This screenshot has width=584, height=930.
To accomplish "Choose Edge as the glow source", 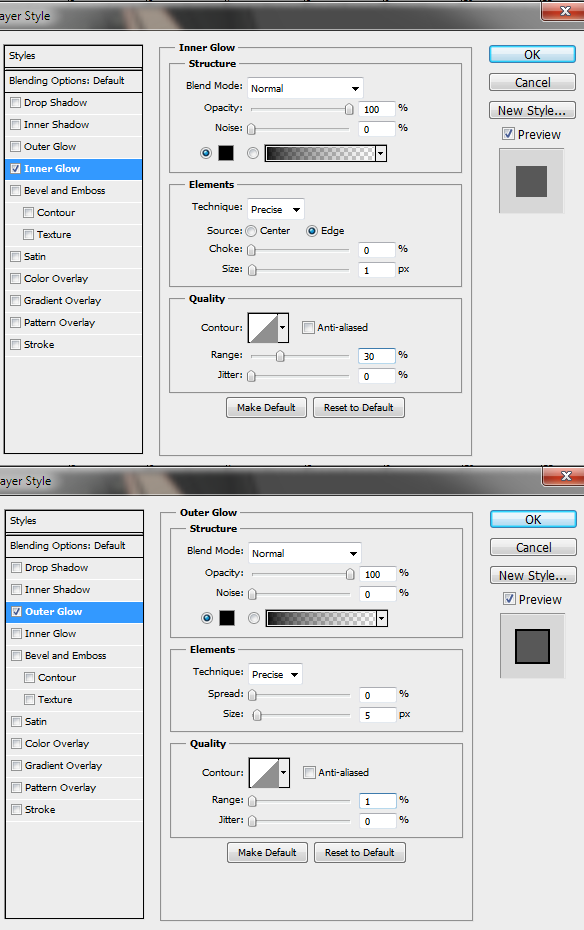I will pos(312,231).
